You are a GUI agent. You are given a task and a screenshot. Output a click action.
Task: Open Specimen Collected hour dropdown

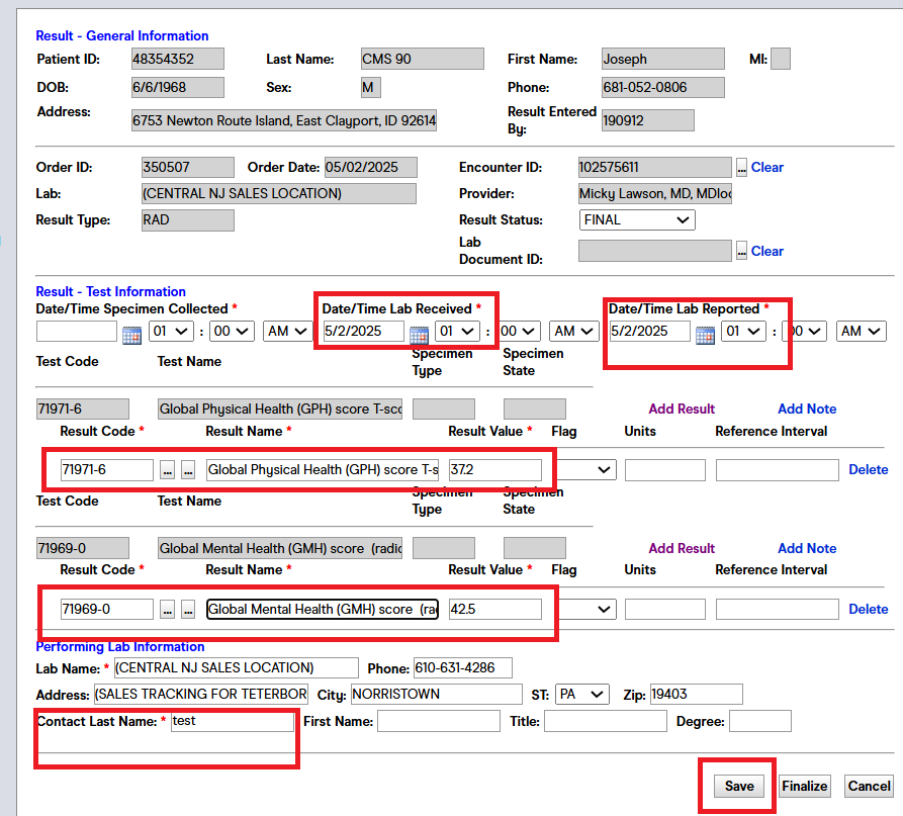[x=170, y=331]
